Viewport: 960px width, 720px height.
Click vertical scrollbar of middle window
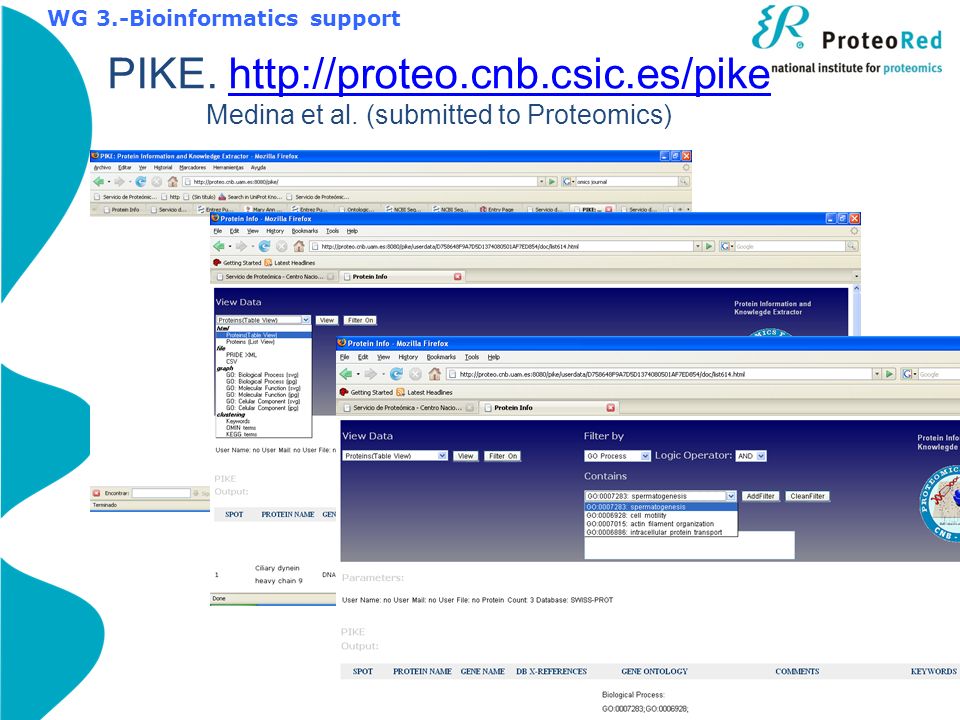point(856,310)
